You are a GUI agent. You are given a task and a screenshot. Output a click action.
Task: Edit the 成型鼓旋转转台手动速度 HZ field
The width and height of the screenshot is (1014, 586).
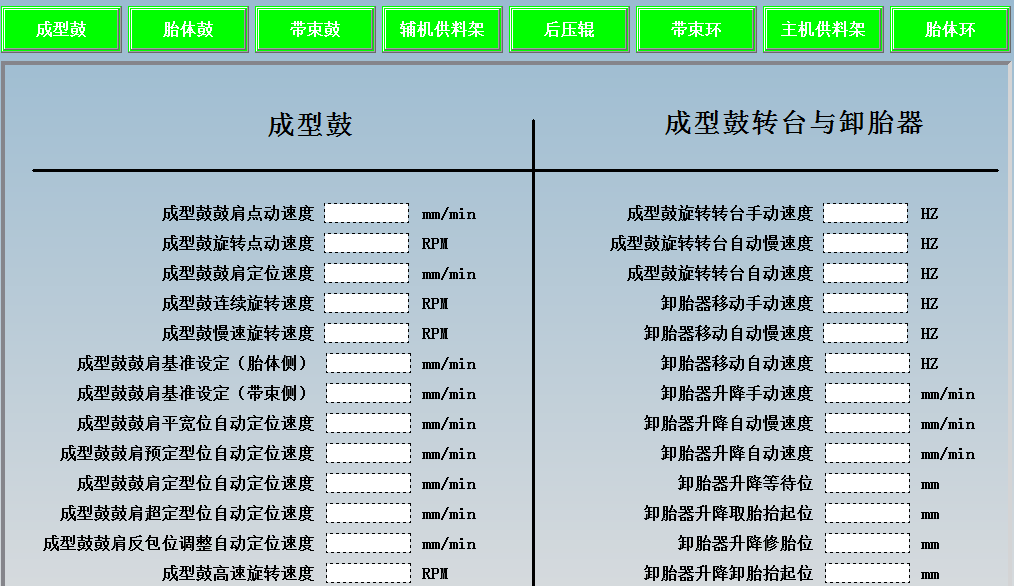[866, 213]
